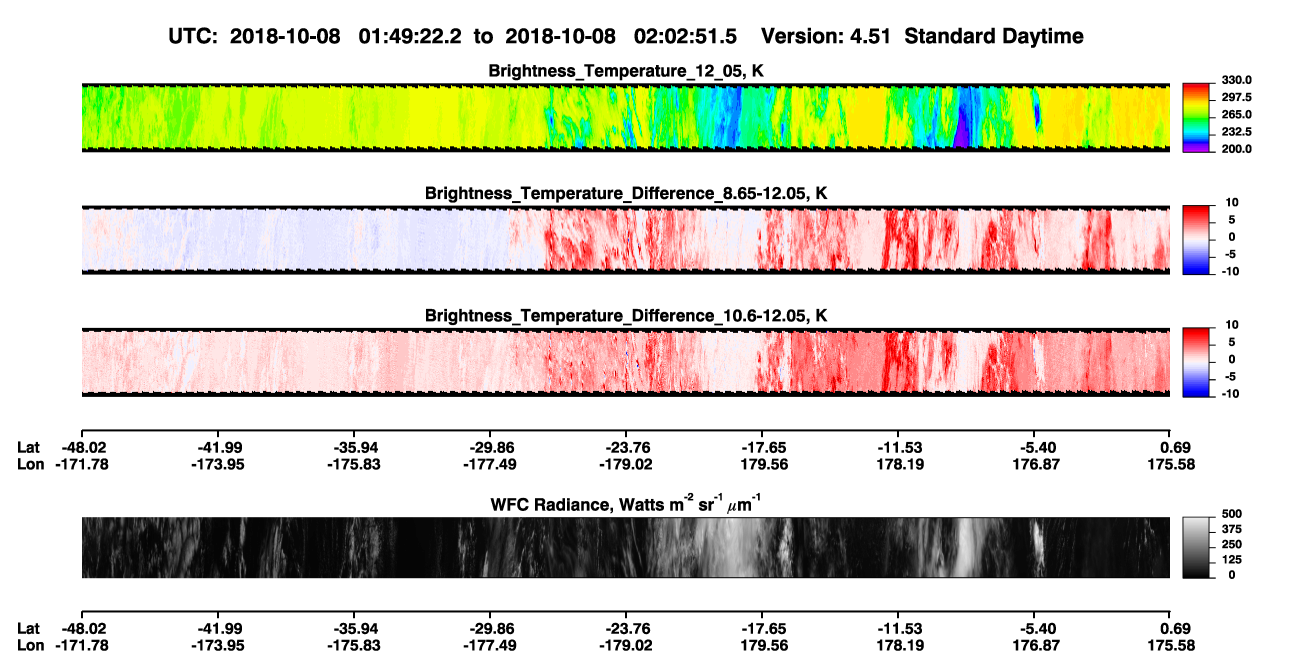This screenshot has width=1300, height=667.
Task: Click longitude '-179.02' on axis above WFC panel
Action: tap(625, 464)
